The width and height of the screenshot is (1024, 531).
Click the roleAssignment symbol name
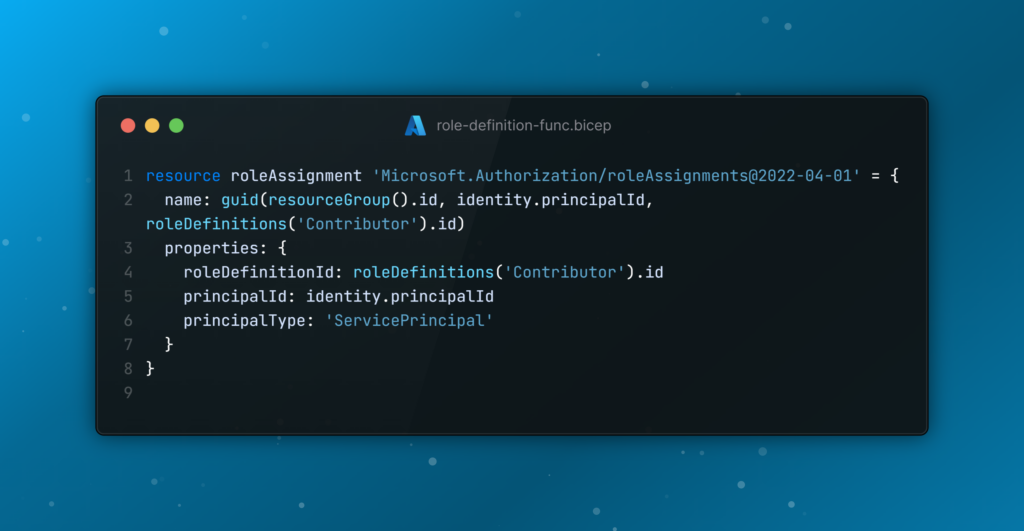[296, 176]
